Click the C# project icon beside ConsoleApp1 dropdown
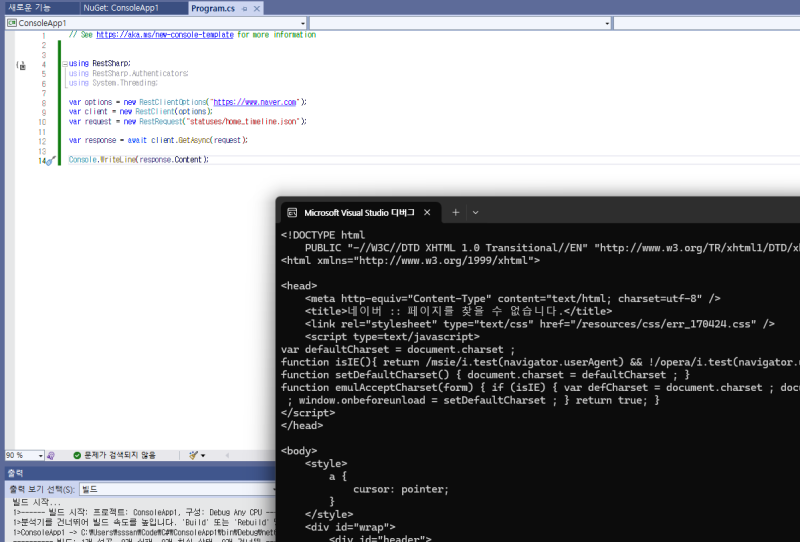Screen dimensions: 800x542 11,22
